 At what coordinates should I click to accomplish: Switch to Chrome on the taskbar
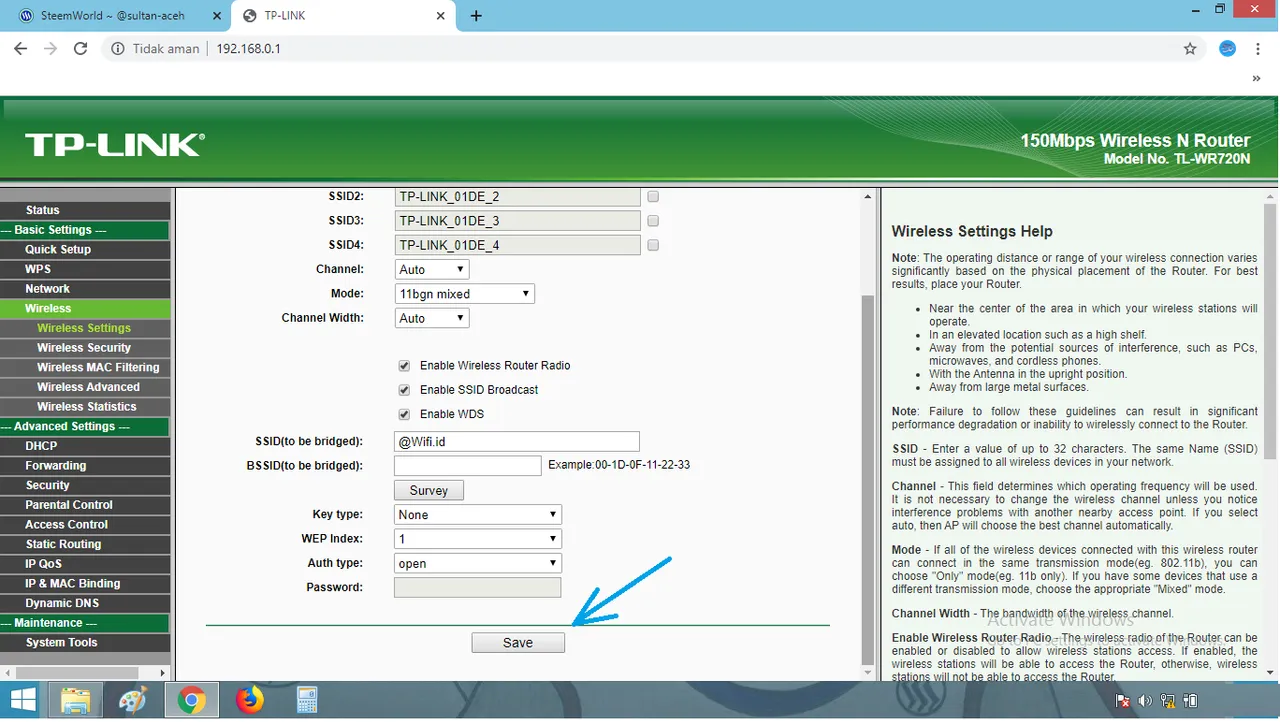pos(191,700)
